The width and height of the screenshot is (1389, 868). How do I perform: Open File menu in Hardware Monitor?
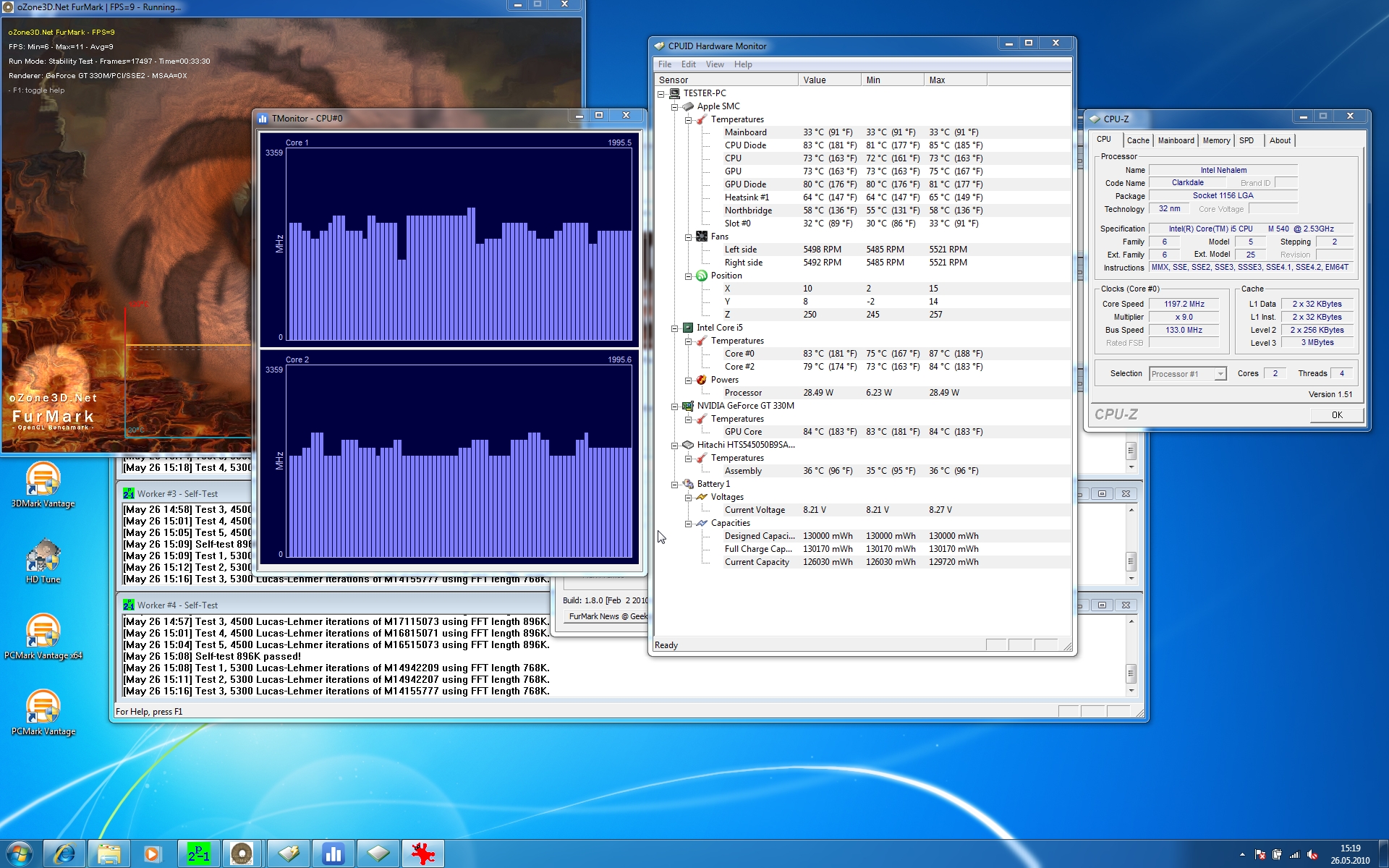pos(664,64)
